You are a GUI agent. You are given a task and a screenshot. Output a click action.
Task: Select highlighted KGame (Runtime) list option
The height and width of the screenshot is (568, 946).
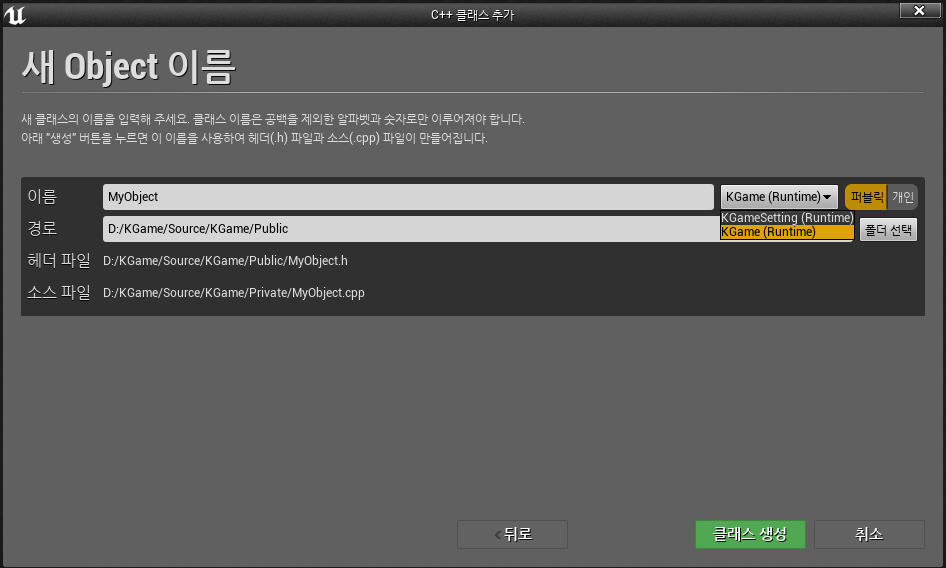pyautogui.click(x=787, y=232)
